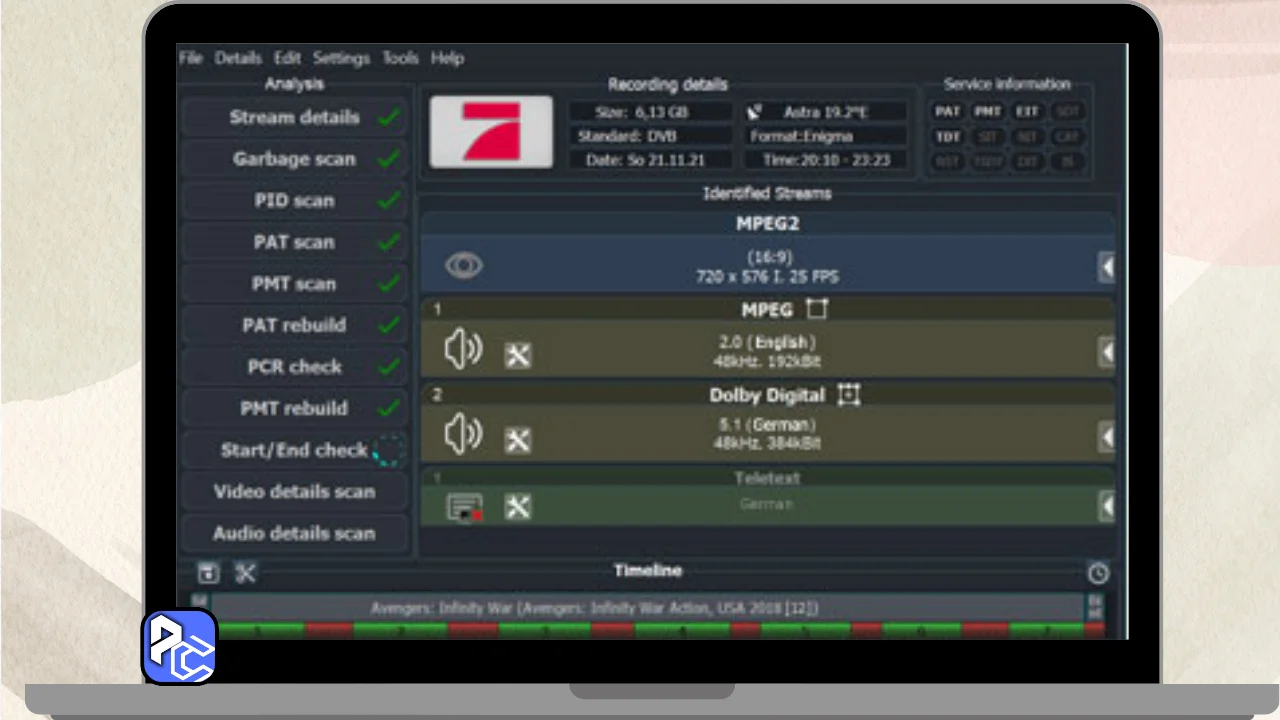Click the channel layout icon beside MPEG
Screen dimensions: 1280x720
(x=817, y=309)
